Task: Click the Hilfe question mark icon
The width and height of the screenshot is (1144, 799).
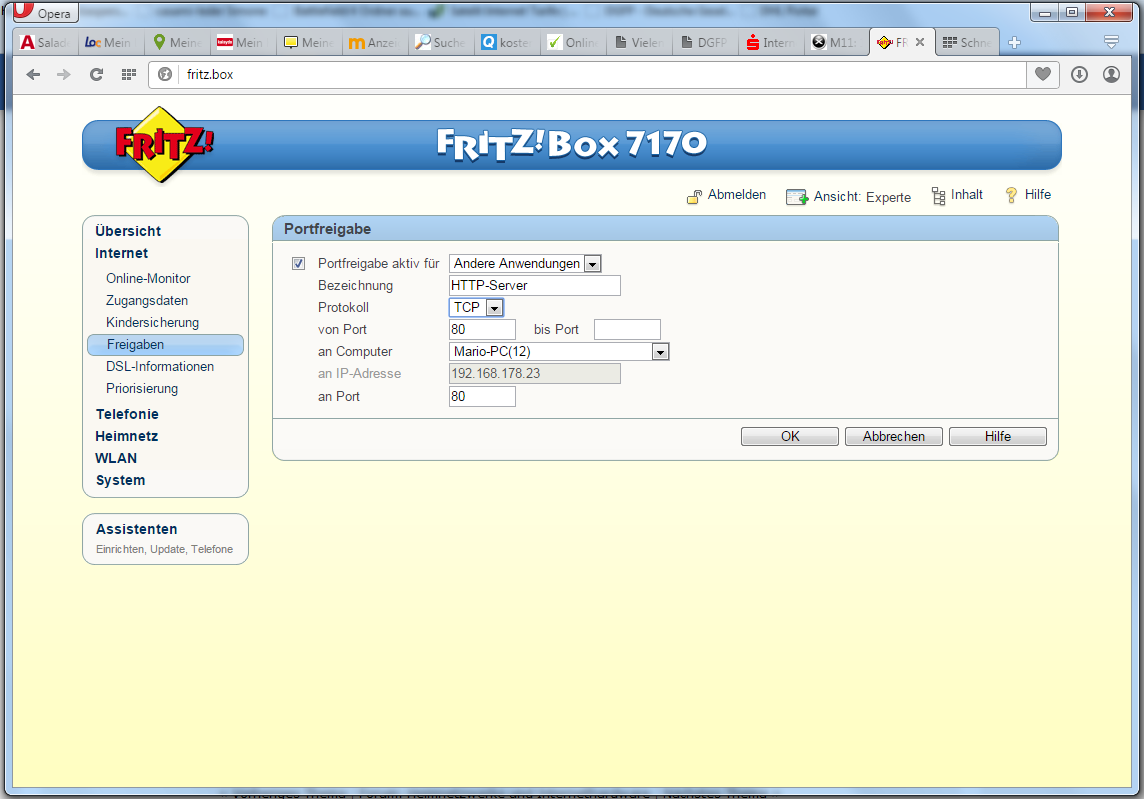Action: tap(1011, 195)
